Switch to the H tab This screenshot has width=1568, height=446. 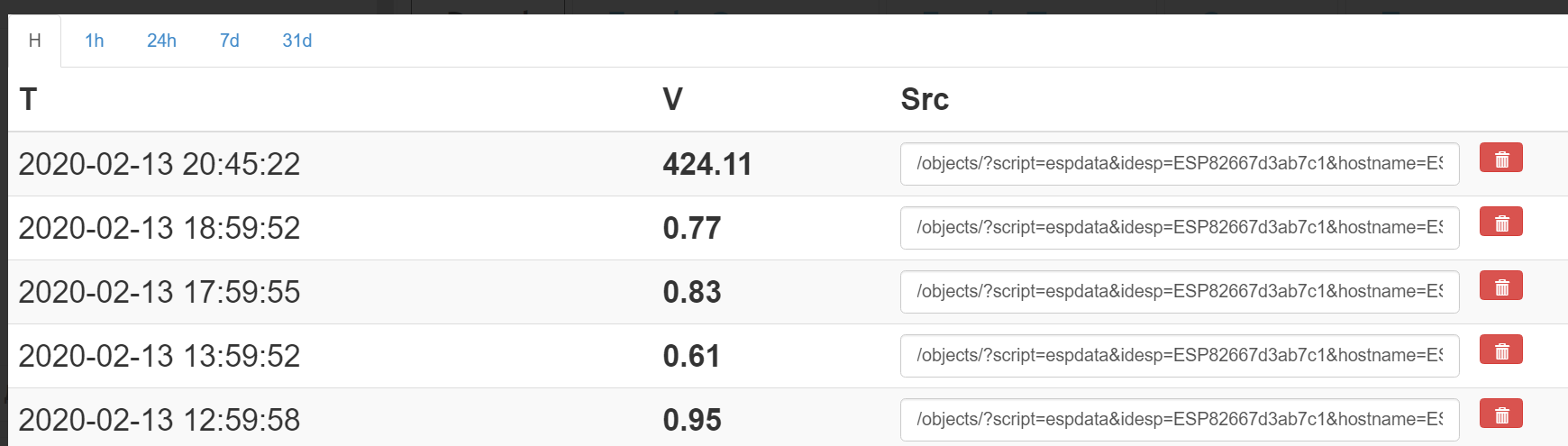coord(34,41)
